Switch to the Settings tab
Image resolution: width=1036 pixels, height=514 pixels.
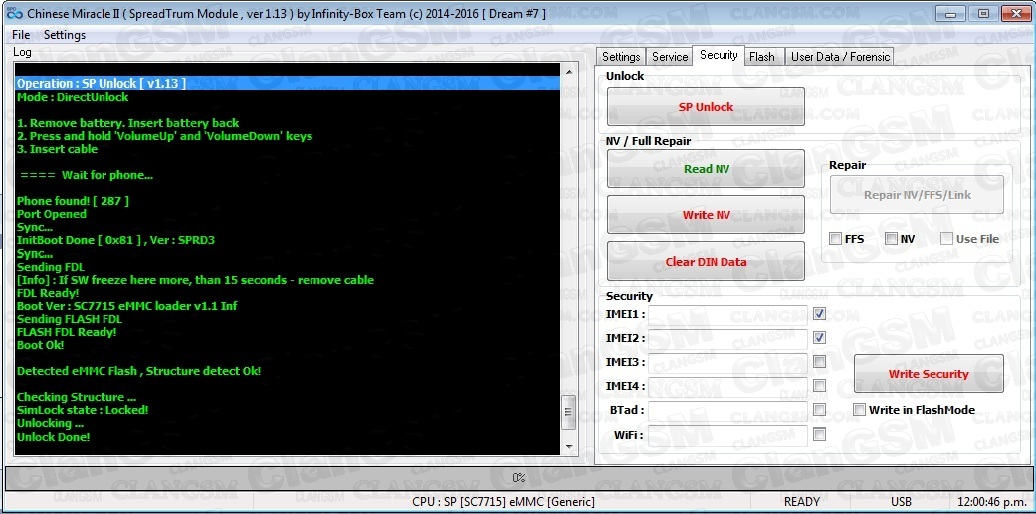620,57
